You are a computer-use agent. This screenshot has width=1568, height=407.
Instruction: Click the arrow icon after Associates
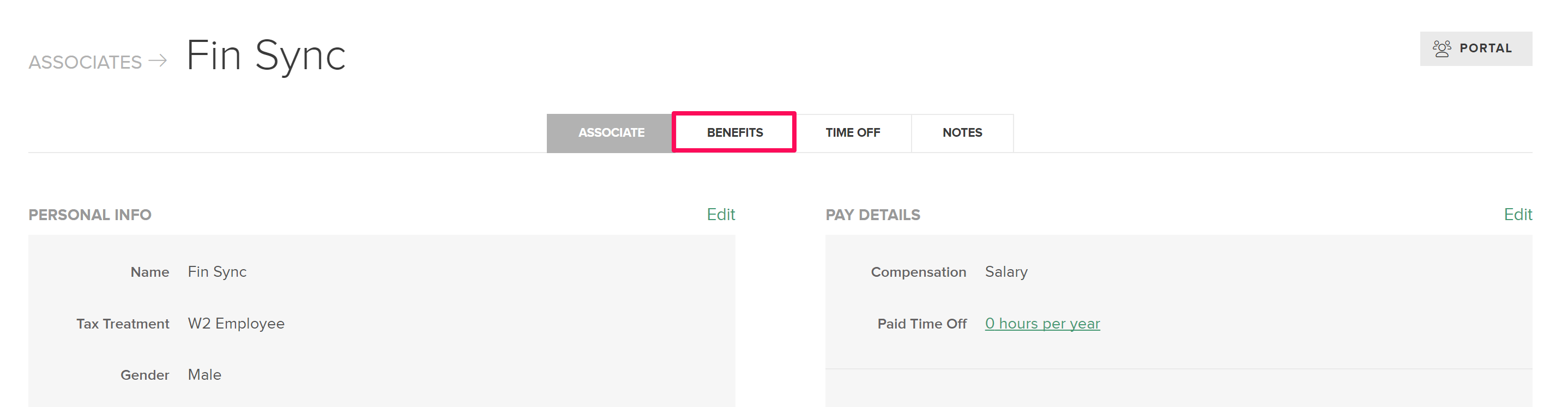[x=158, y=60]
